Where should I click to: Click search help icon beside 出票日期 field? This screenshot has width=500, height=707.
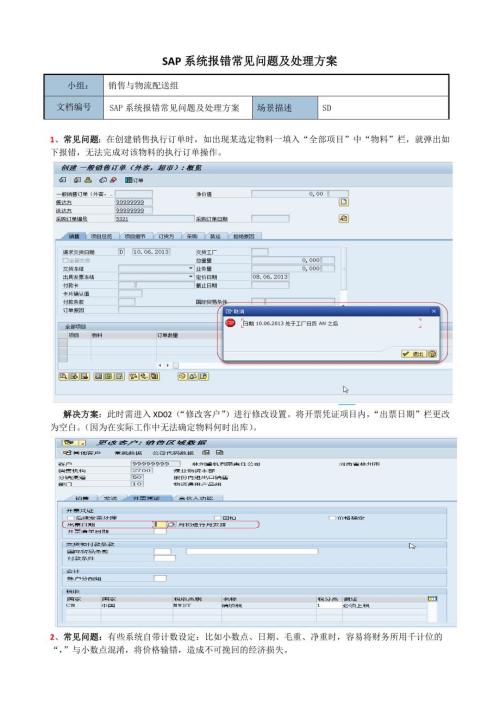click(171, 525)
